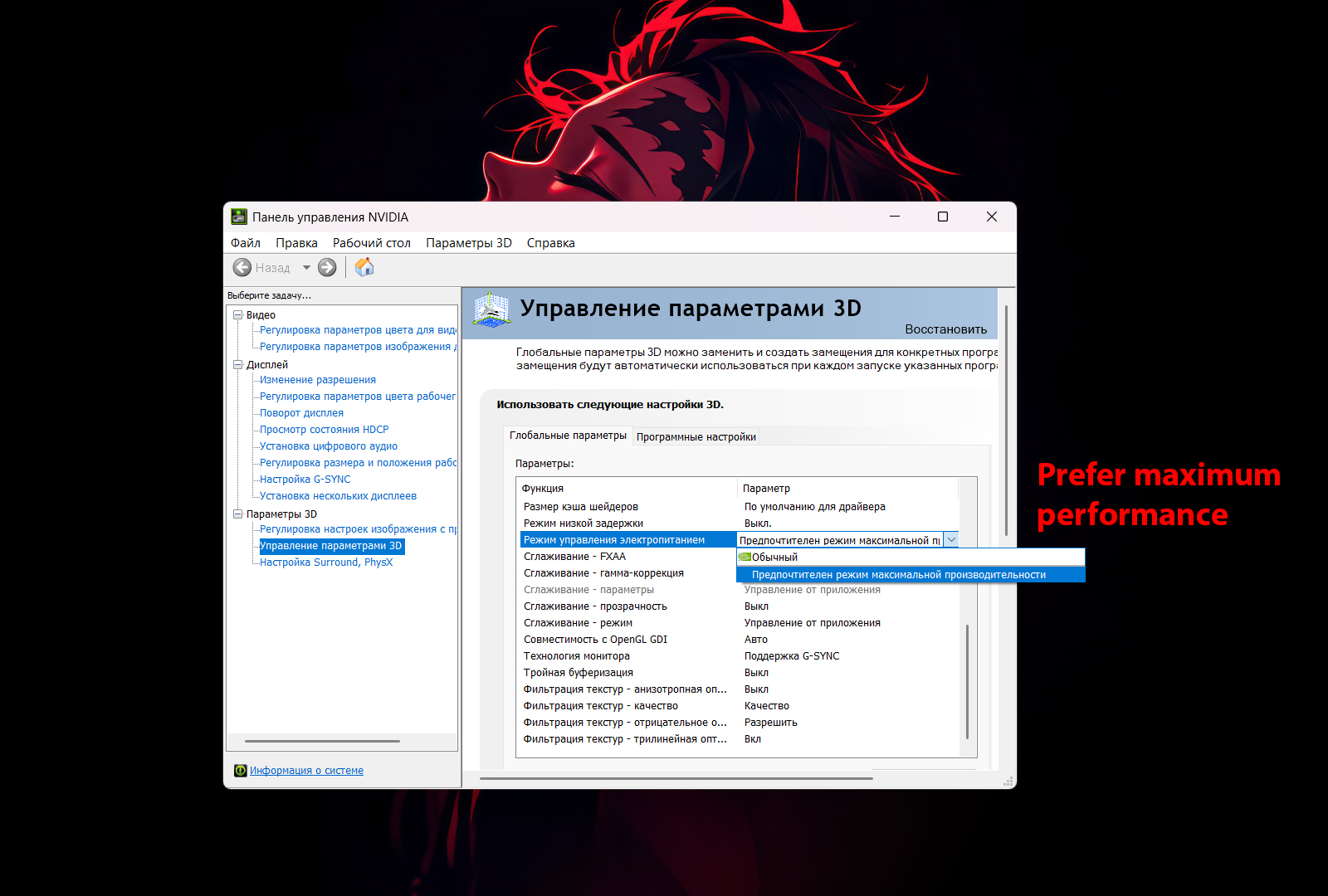Open Установка цифрового аудио task

[x=329, y=446]
